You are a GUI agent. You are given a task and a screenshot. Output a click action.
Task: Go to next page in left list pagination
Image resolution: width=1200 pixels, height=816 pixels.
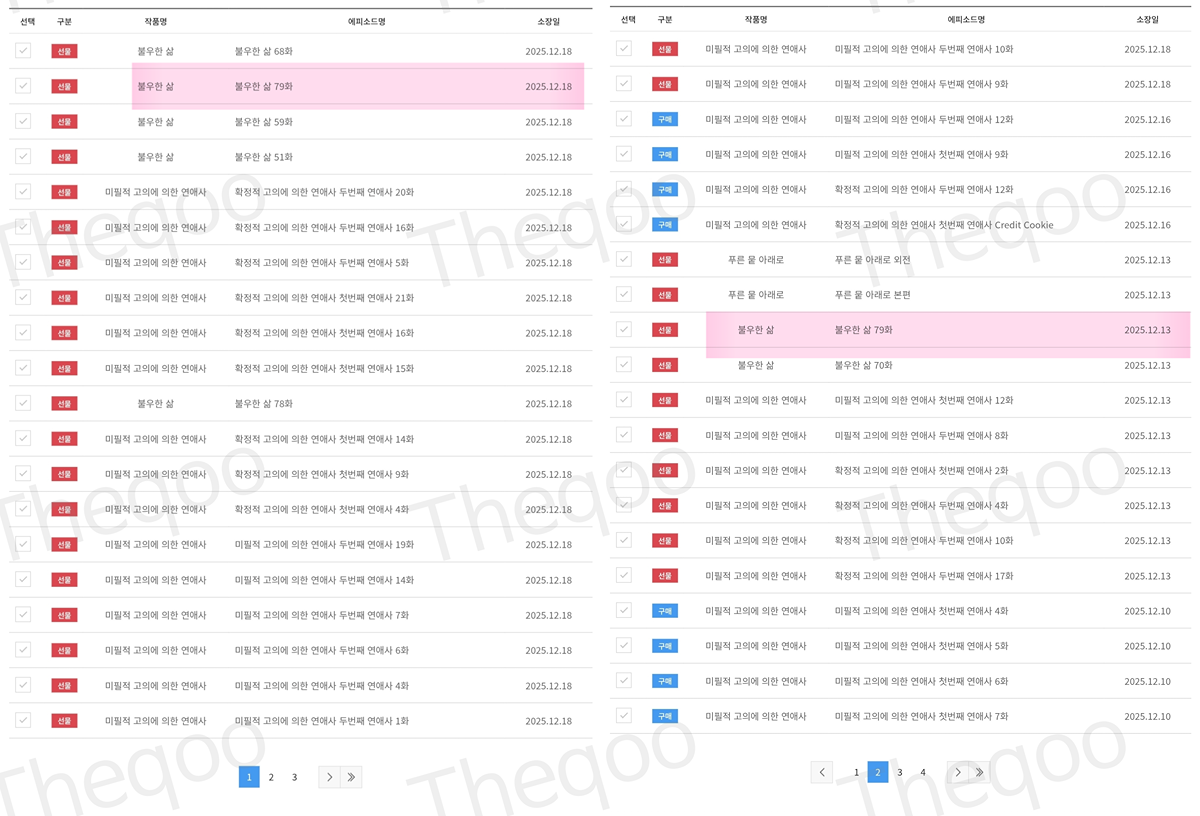click(x=329, y=777)
